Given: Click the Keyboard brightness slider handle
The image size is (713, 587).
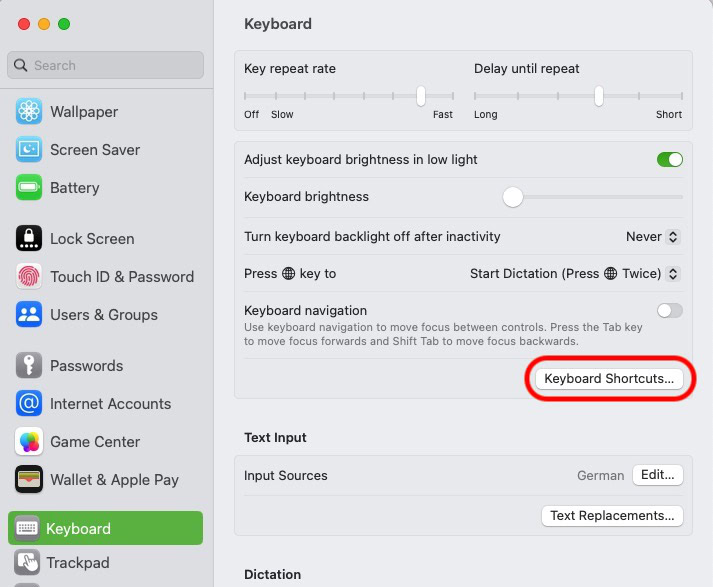Looking at the screenshot, I should 513,197.
